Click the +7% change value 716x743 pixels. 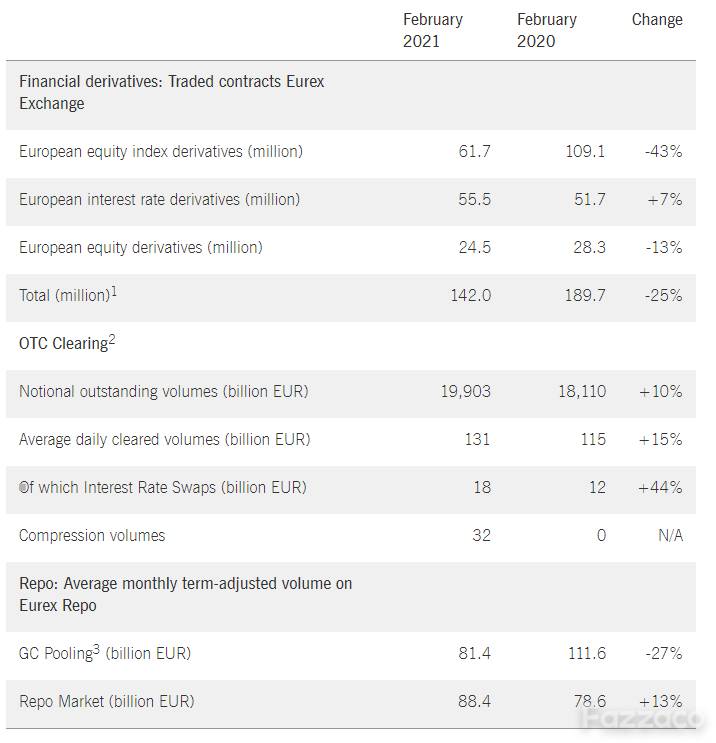(x=665, y=199)
